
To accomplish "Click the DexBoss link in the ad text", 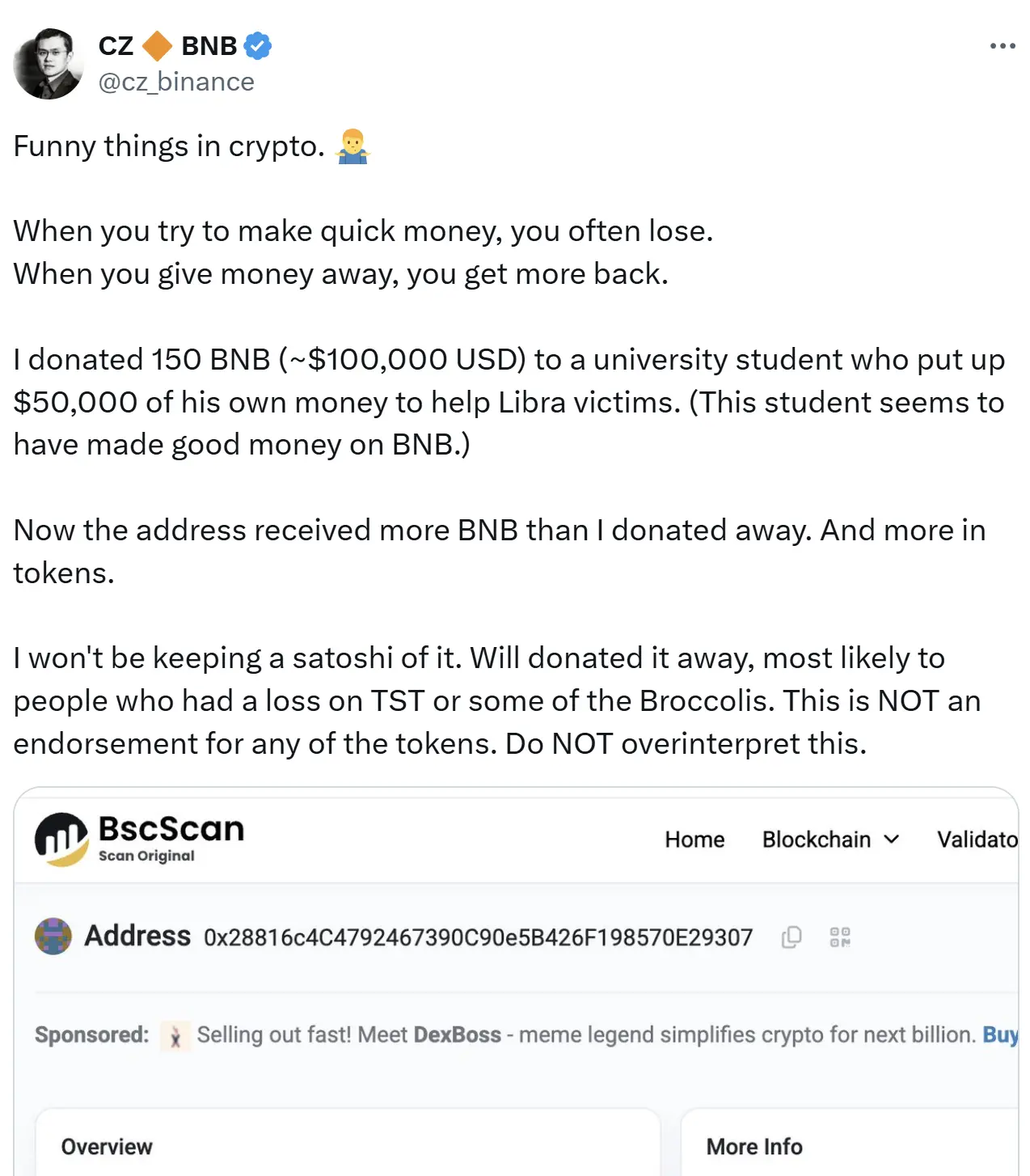I will (x=456, y=1035).
